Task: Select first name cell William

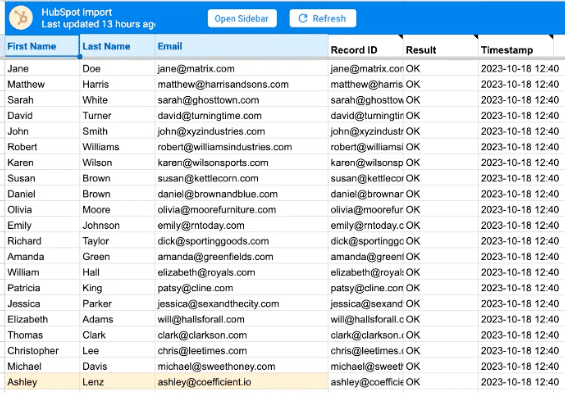Action: click(42, 272)
